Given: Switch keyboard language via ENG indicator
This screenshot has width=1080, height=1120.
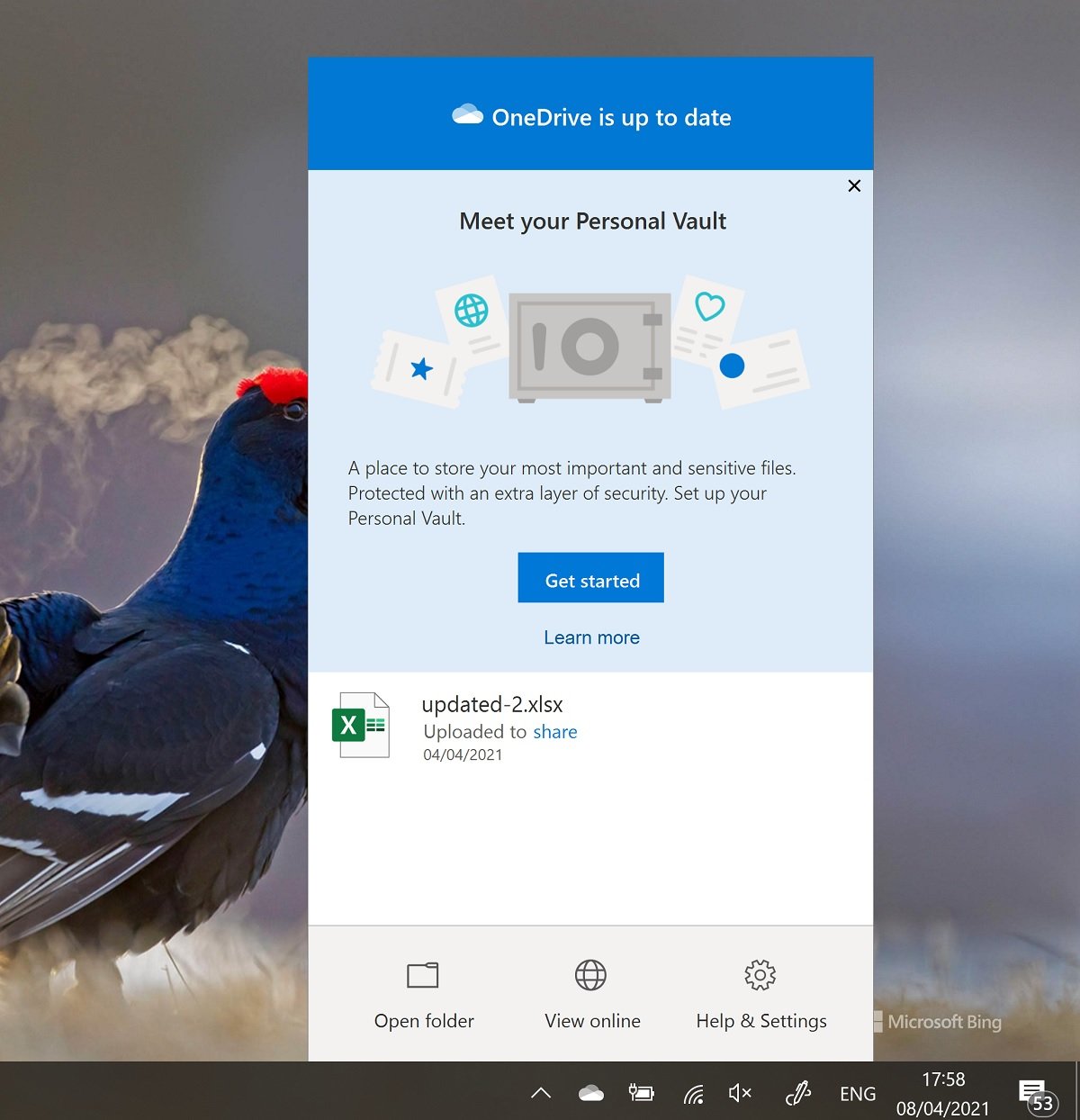Looking at the screenshot, I should coord(857,1092).
